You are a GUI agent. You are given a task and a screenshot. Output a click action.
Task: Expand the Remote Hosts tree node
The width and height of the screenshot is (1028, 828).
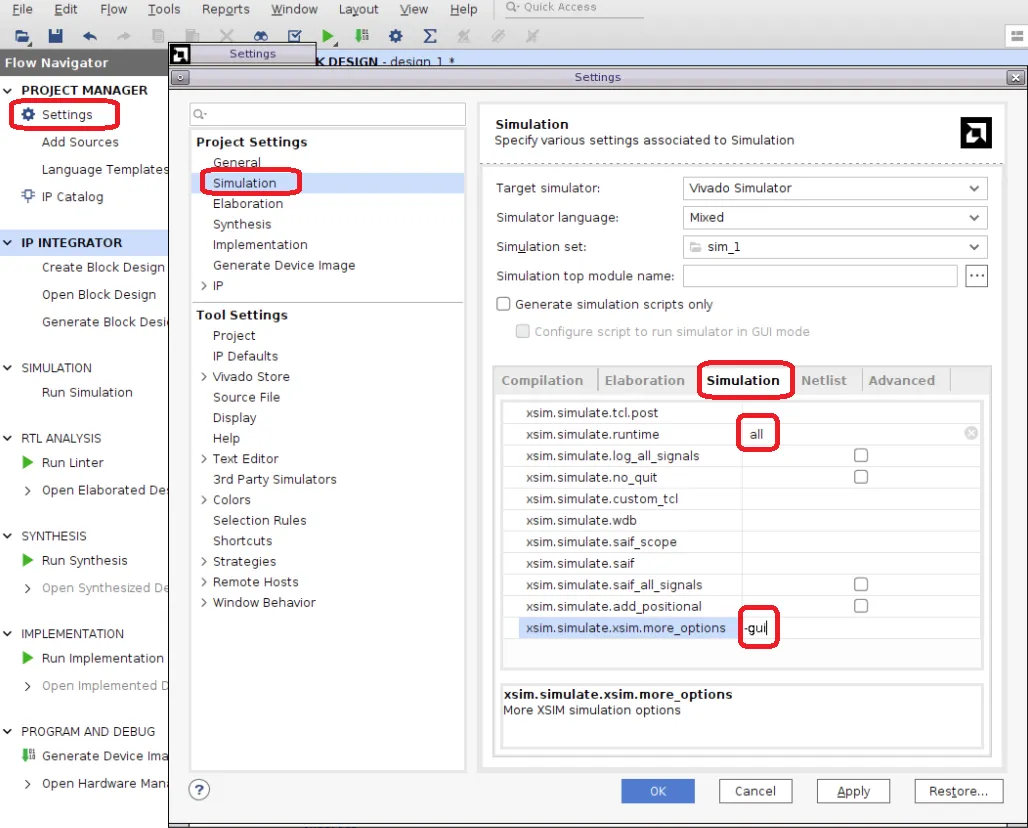[x=204, y=582]
